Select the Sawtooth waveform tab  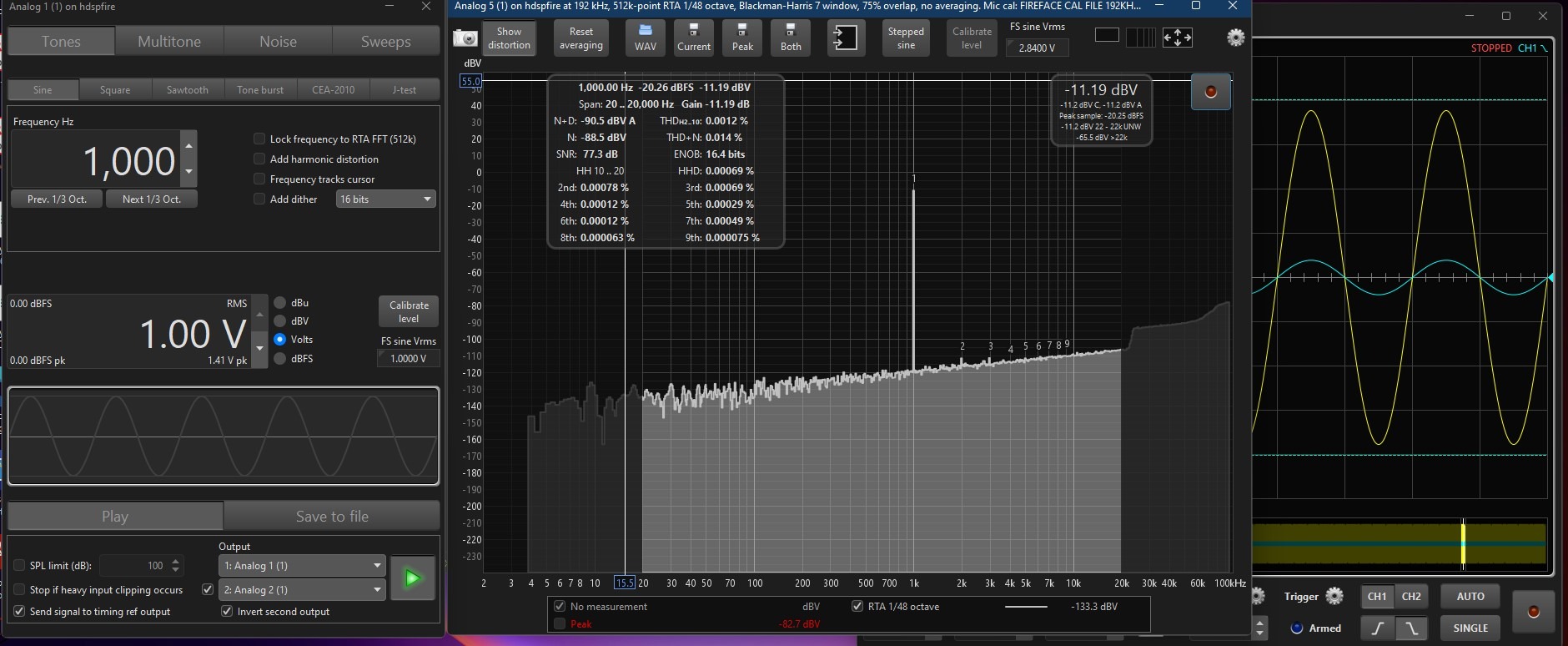tap(188, 89)
